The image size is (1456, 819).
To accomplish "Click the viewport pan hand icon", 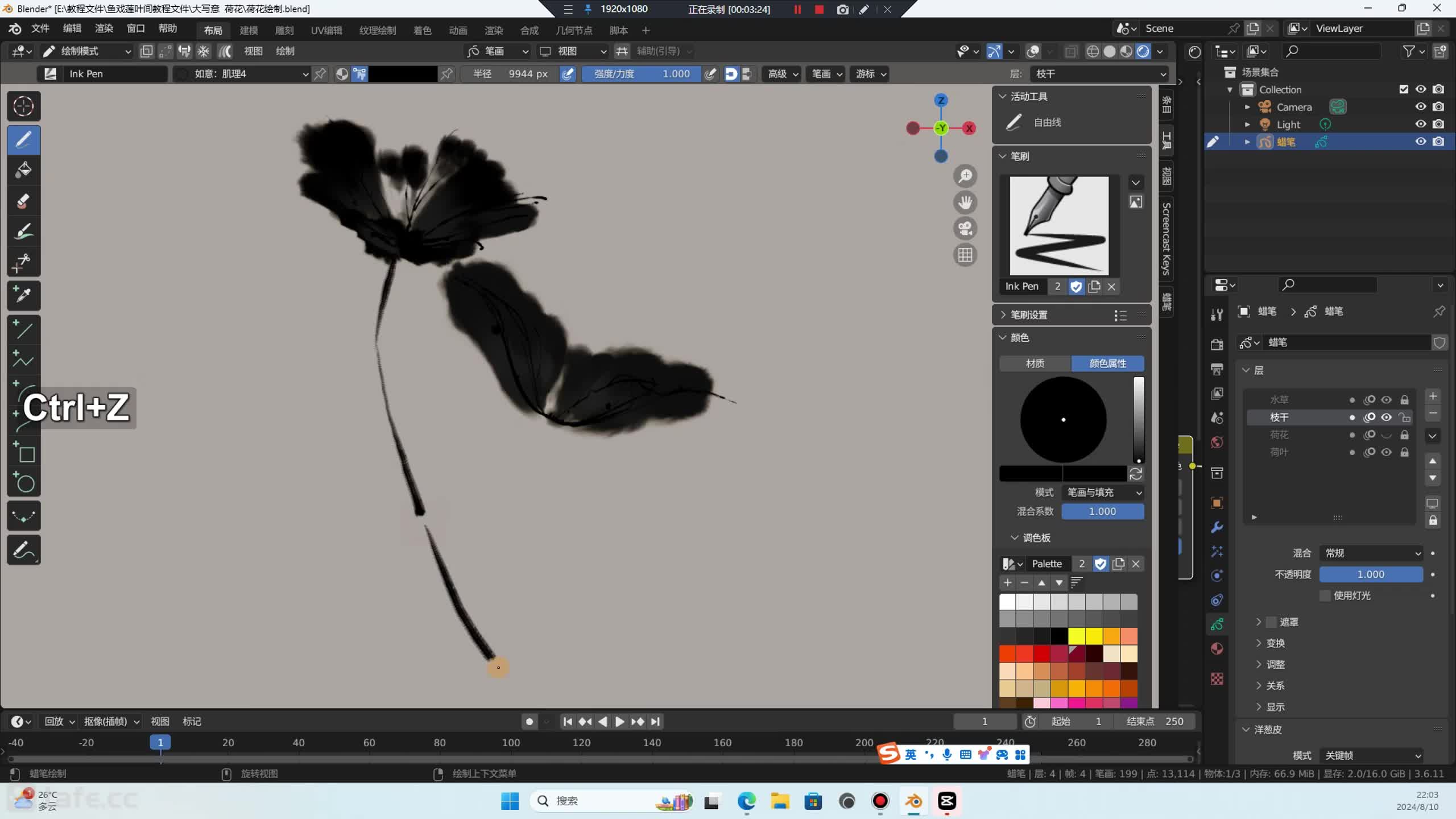I will click(x=965, y=202).
